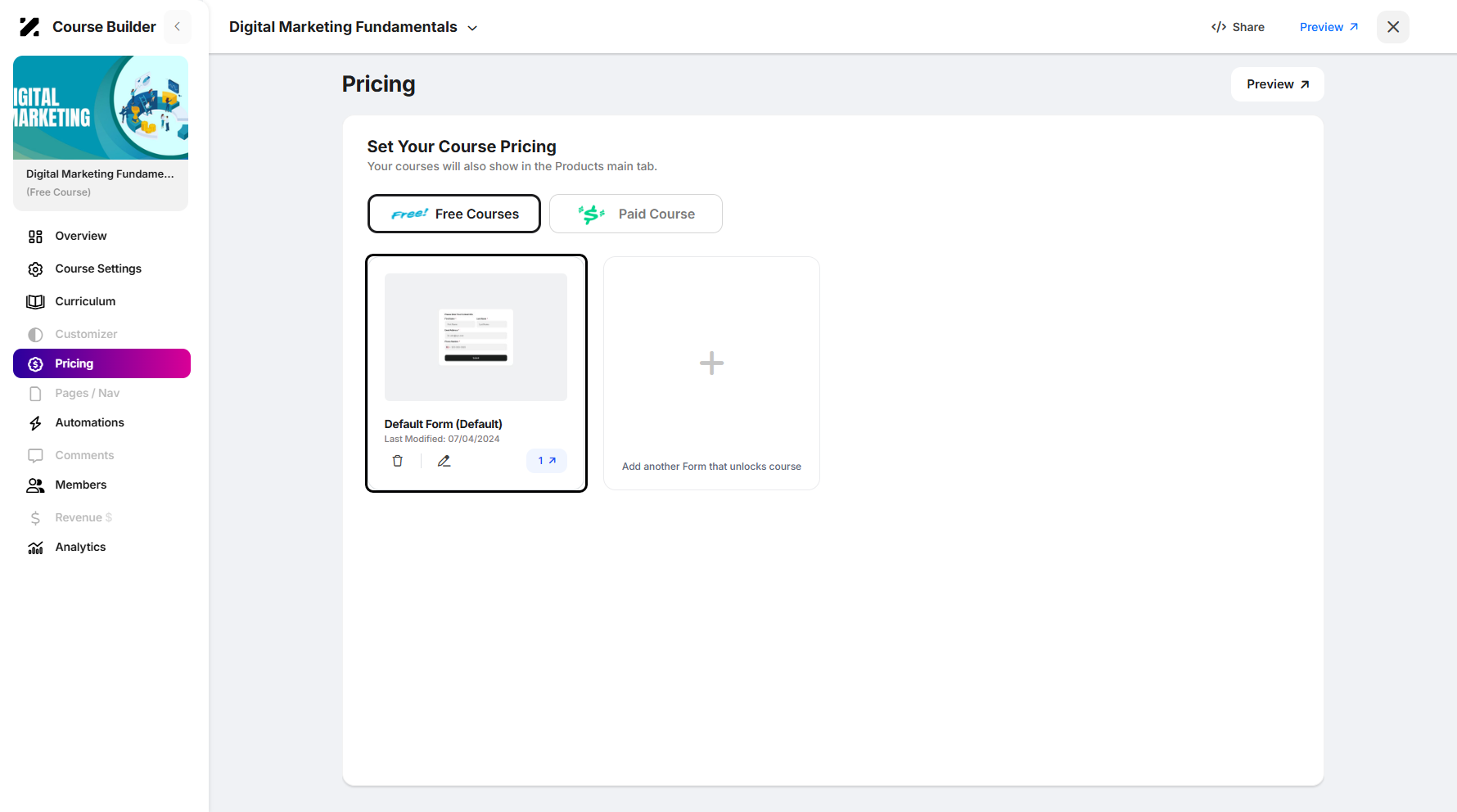Image resolution: width=1457 pixels, height=812 pixels.
Task: Open Course Settings gear icon
Action: click(35, 269)
